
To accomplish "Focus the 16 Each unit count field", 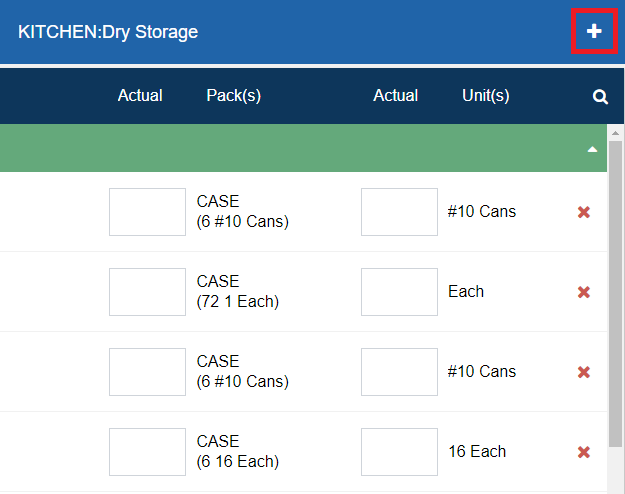I will tap(399, 452).
